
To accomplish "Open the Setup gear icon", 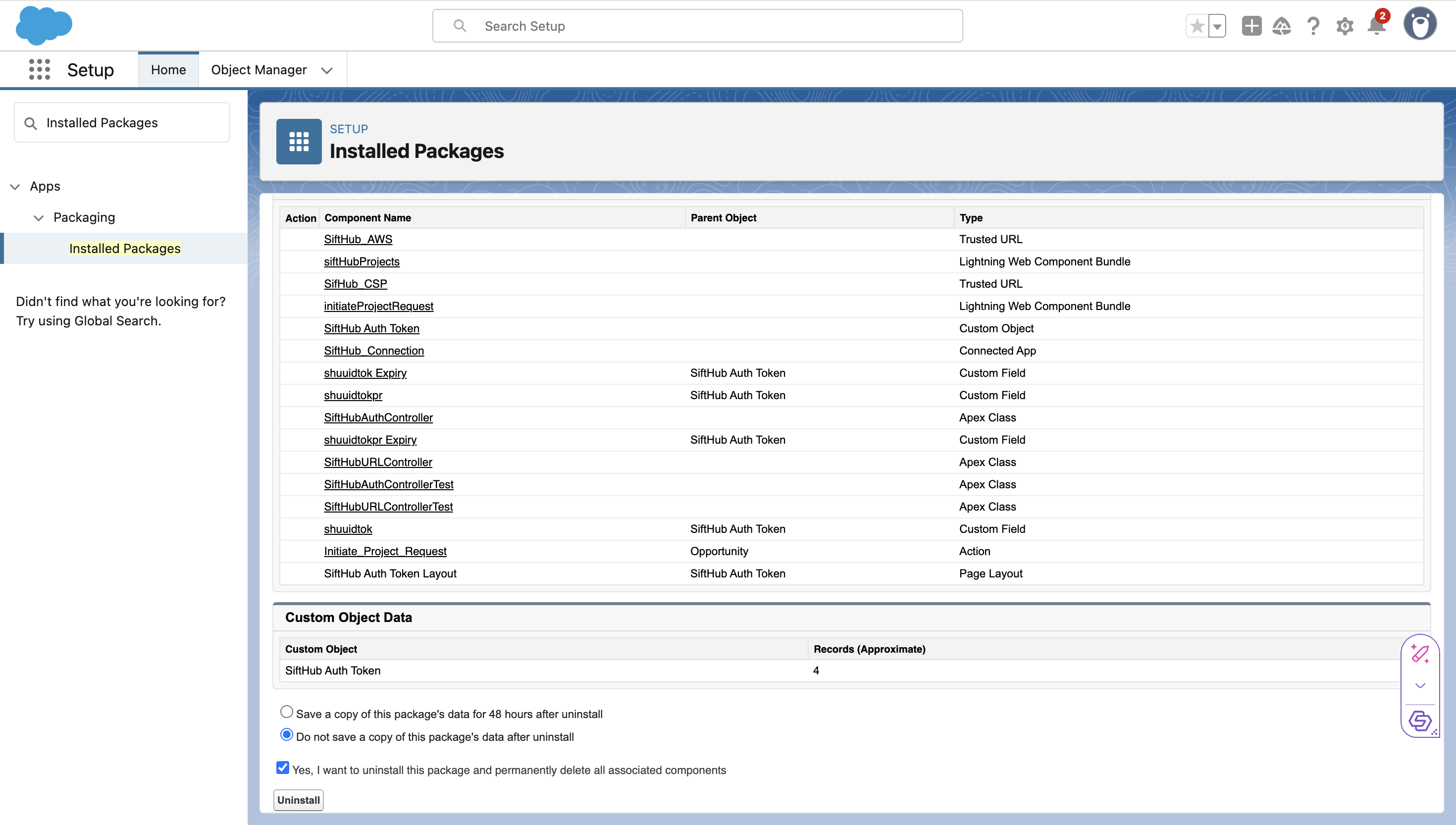I will pyautogui.click(x=1345, y=26).
